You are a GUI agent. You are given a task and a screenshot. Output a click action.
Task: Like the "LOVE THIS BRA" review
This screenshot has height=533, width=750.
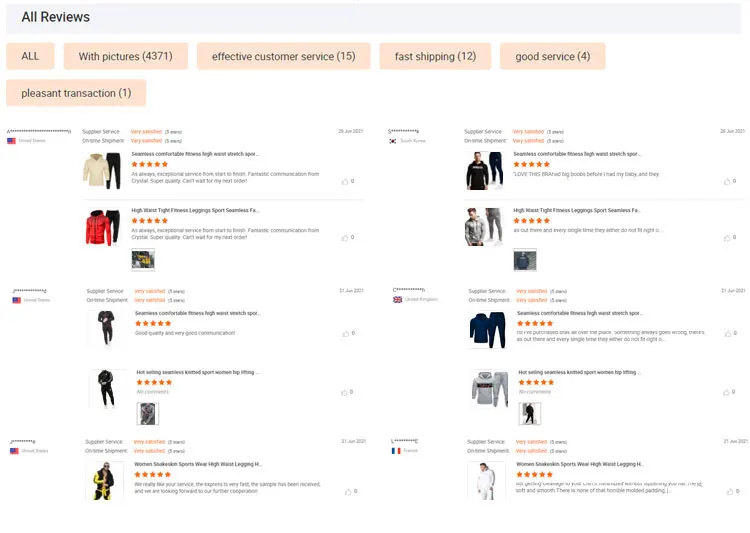point(727,181)
